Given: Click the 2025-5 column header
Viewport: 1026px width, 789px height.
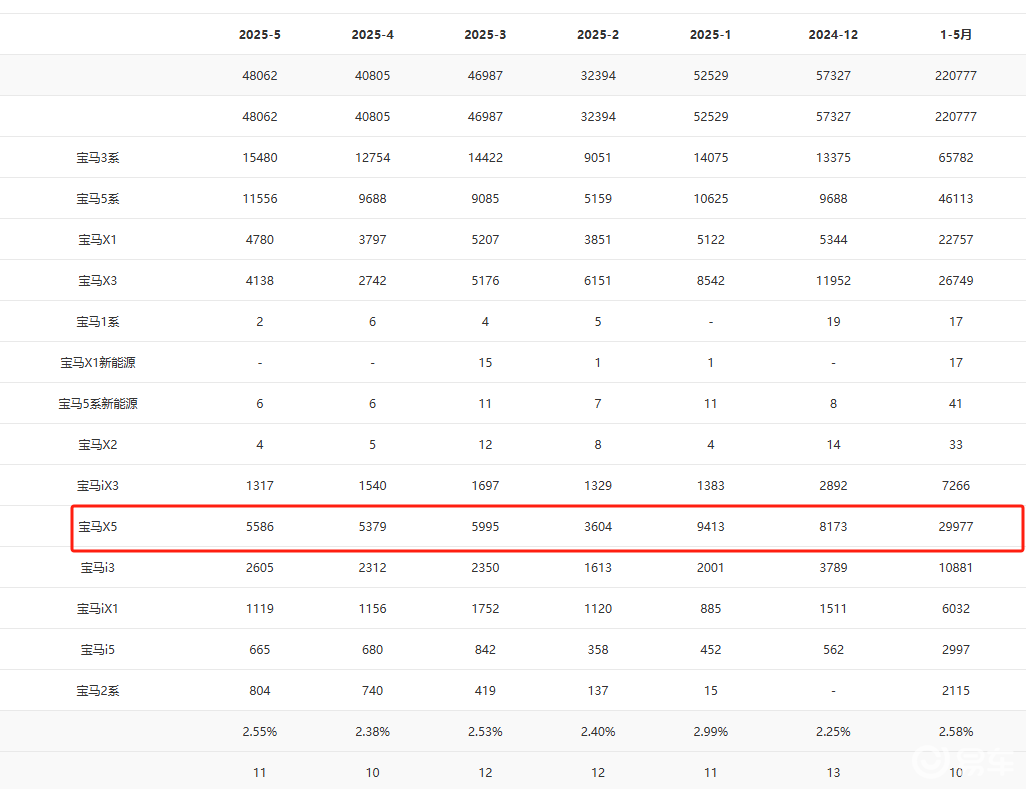Looking at the screenshot, I should click(x=260, y=35).
